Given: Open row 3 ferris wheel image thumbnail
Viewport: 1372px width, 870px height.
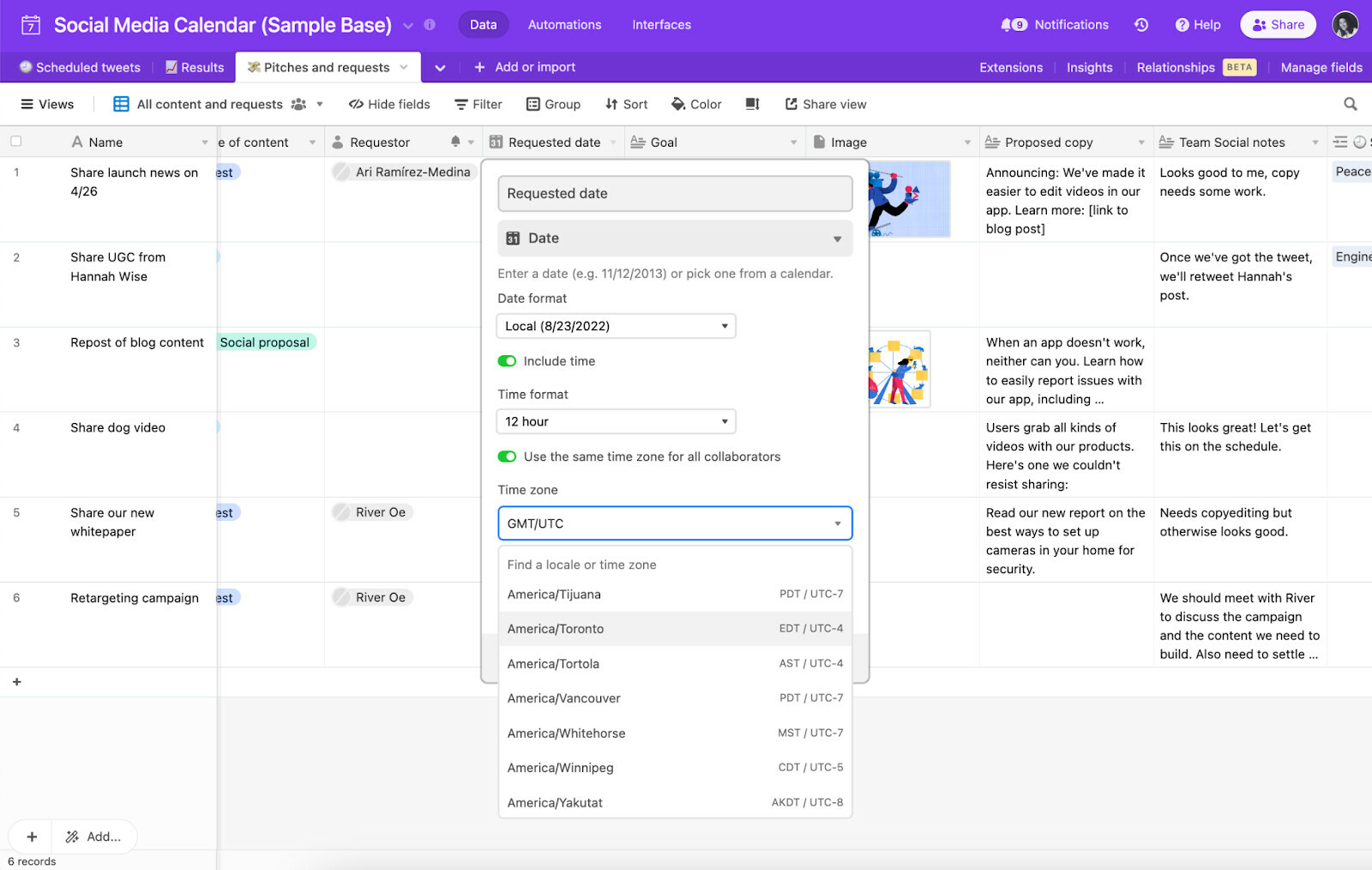Looking at the screenshot, I should coord(900,370).
